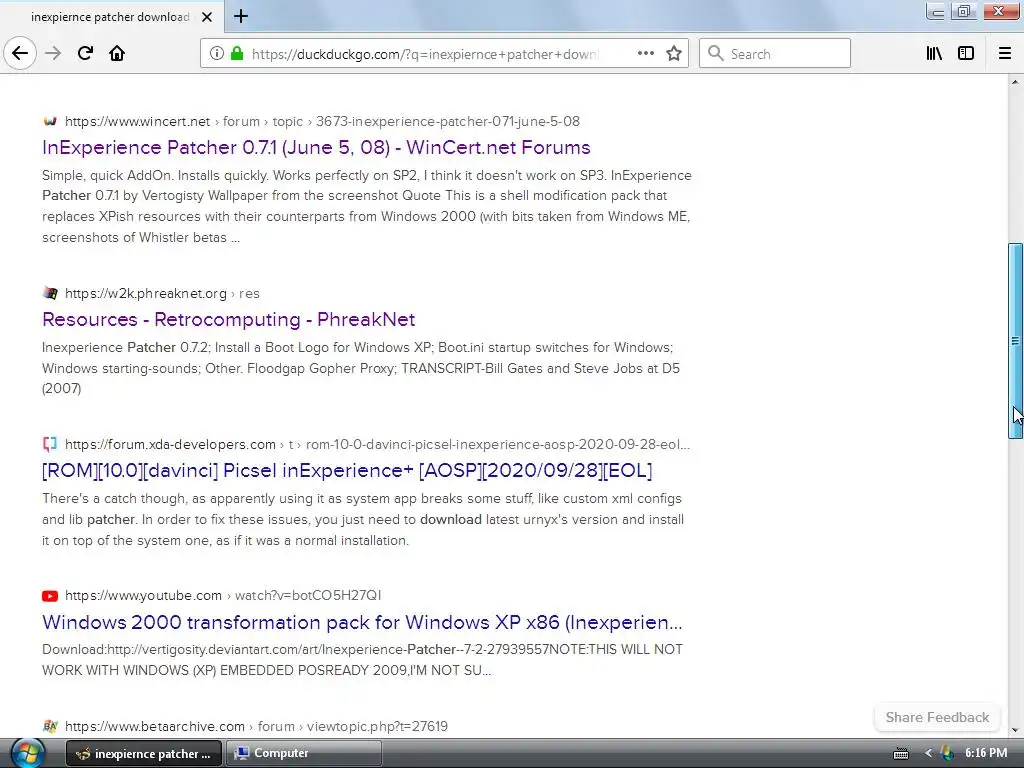The height and width of the screenshot is (768, 1024).
Task: Click the XDA developers favicon icon
Action: pyautogui.click(x=50, y=445)
